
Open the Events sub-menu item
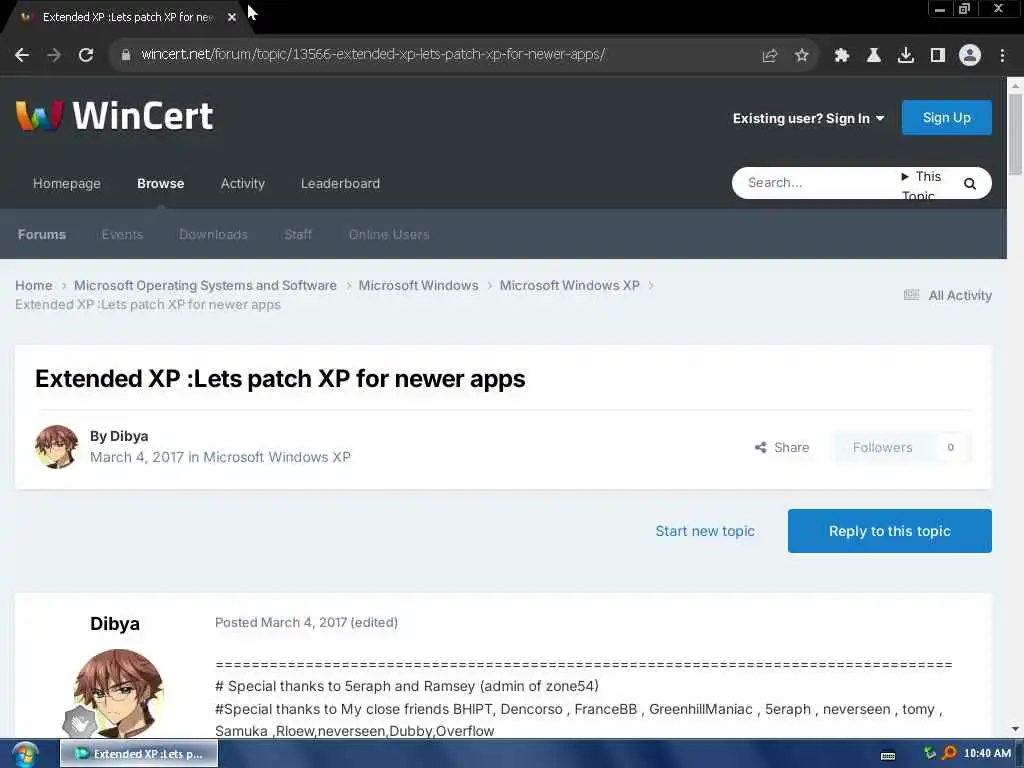[x=122, y=234]
